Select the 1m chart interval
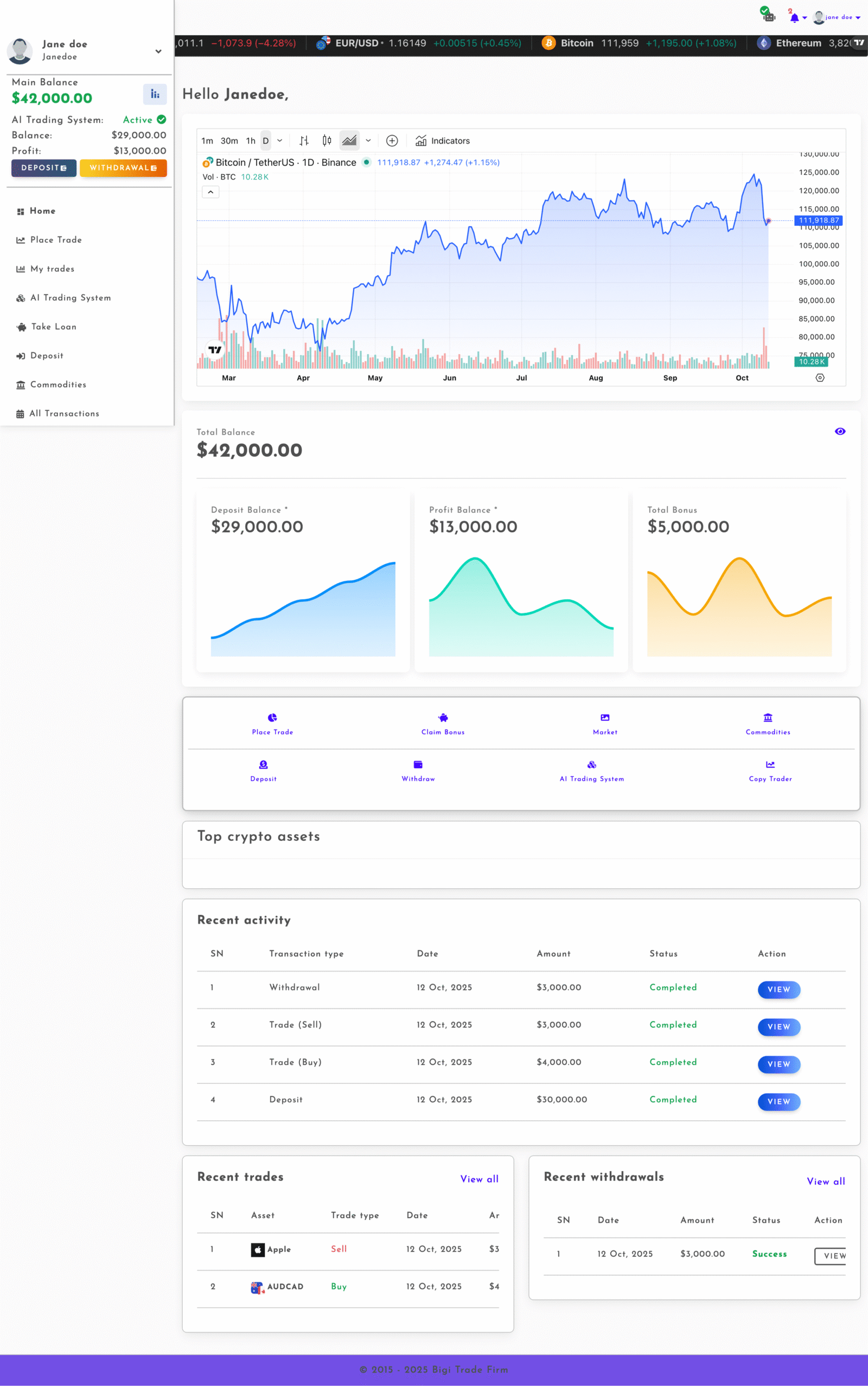 pyautogui.click(x=207, y=140)
